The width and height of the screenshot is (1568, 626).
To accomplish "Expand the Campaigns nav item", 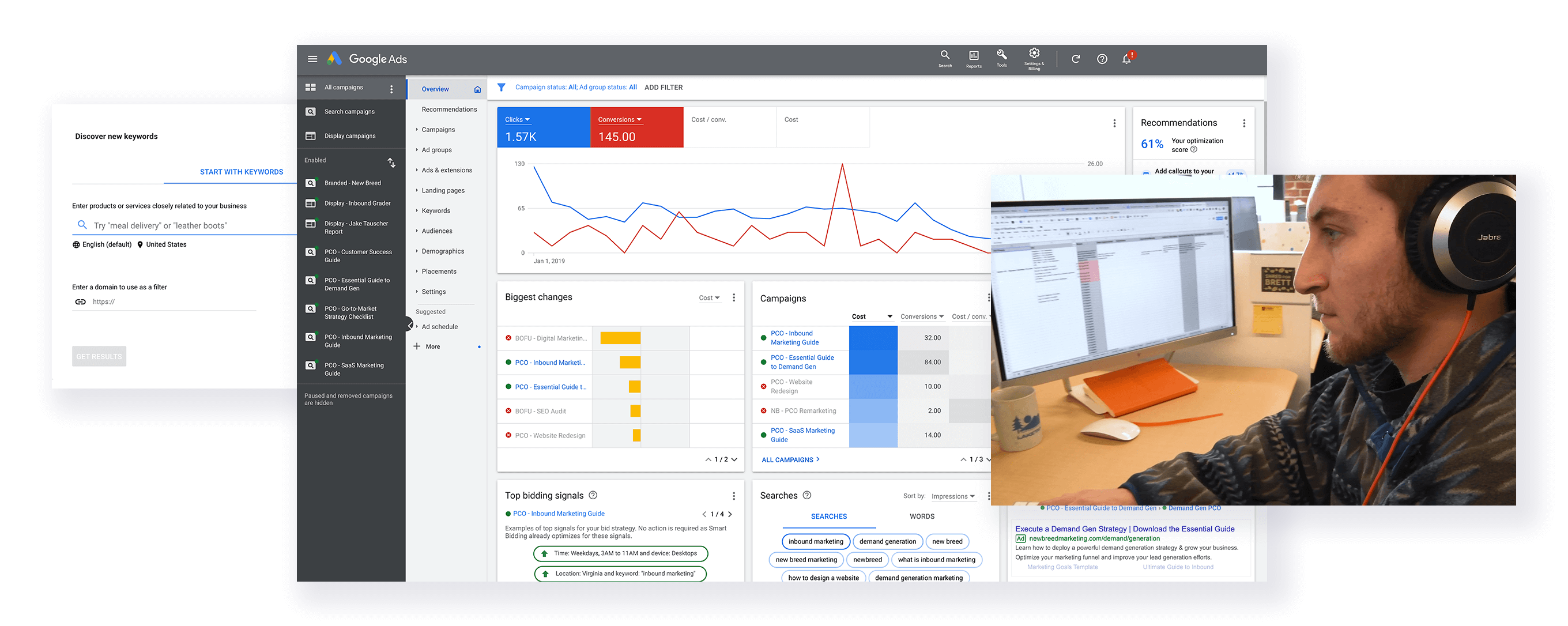I will pyautogui.click(x=438, y=130).
